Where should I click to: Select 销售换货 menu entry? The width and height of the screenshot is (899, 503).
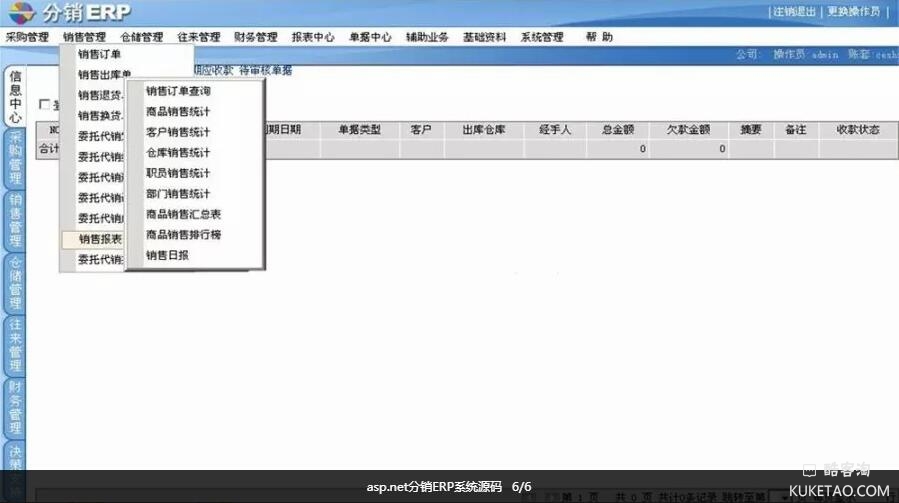pyautogui.click(x=100, y=116)
